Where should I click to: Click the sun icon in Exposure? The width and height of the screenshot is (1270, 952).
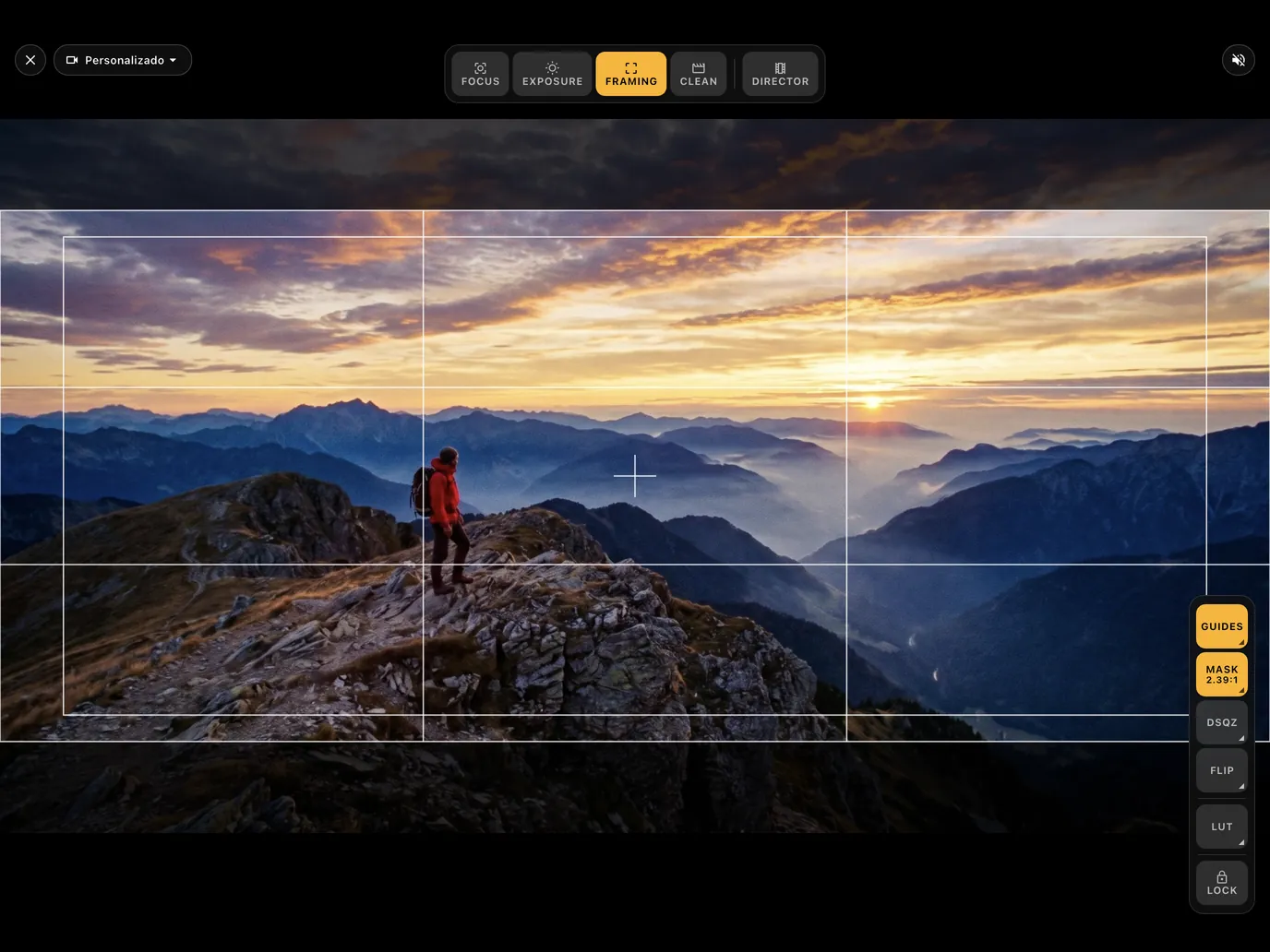(x=552, y=67)
